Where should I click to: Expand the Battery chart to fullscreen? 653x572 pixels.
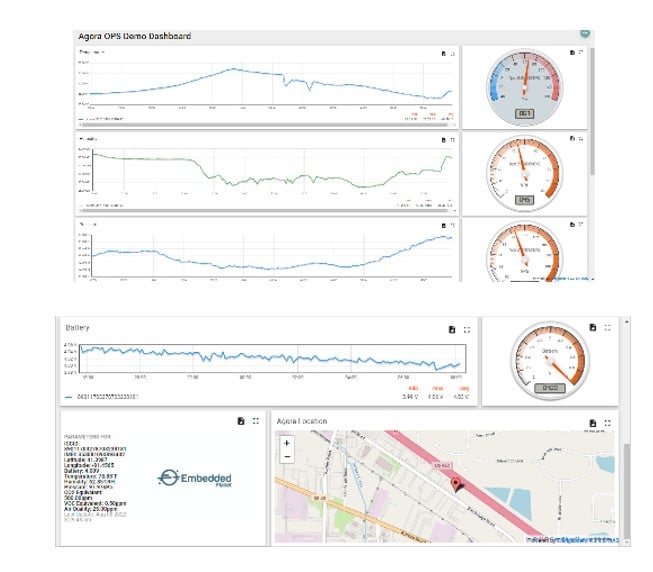pyautogui.click(x=467, y=330)
